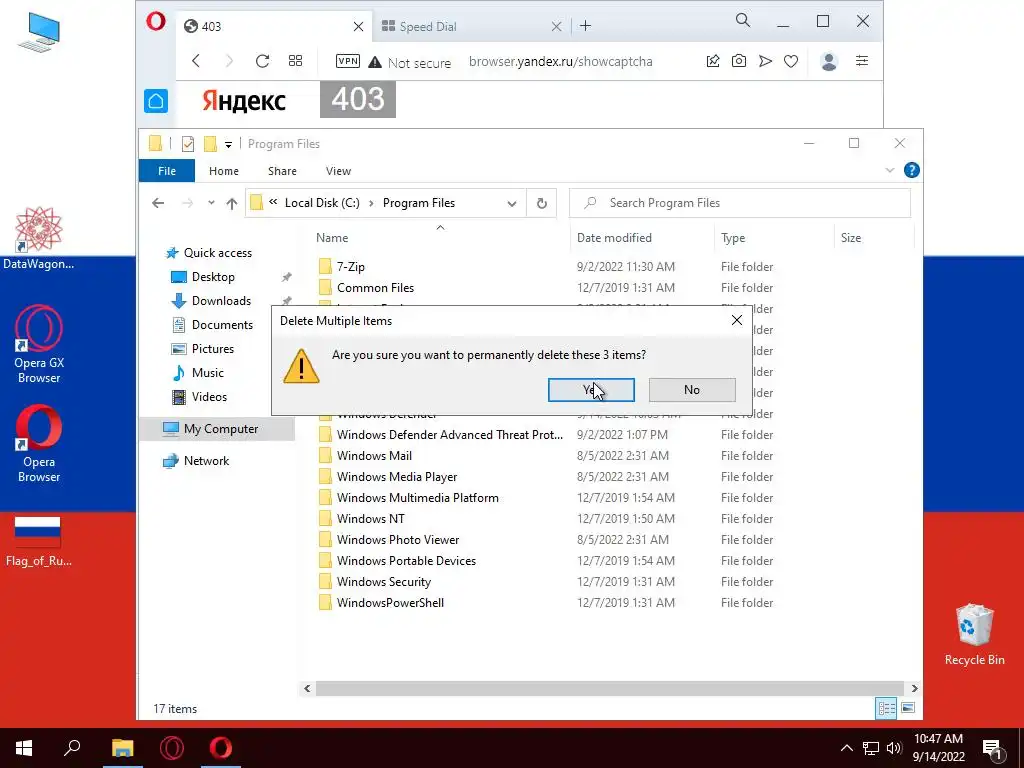Click the Properties quick access toolbar icon
This screenshot has width=1024, height=768.
point(187,144)
